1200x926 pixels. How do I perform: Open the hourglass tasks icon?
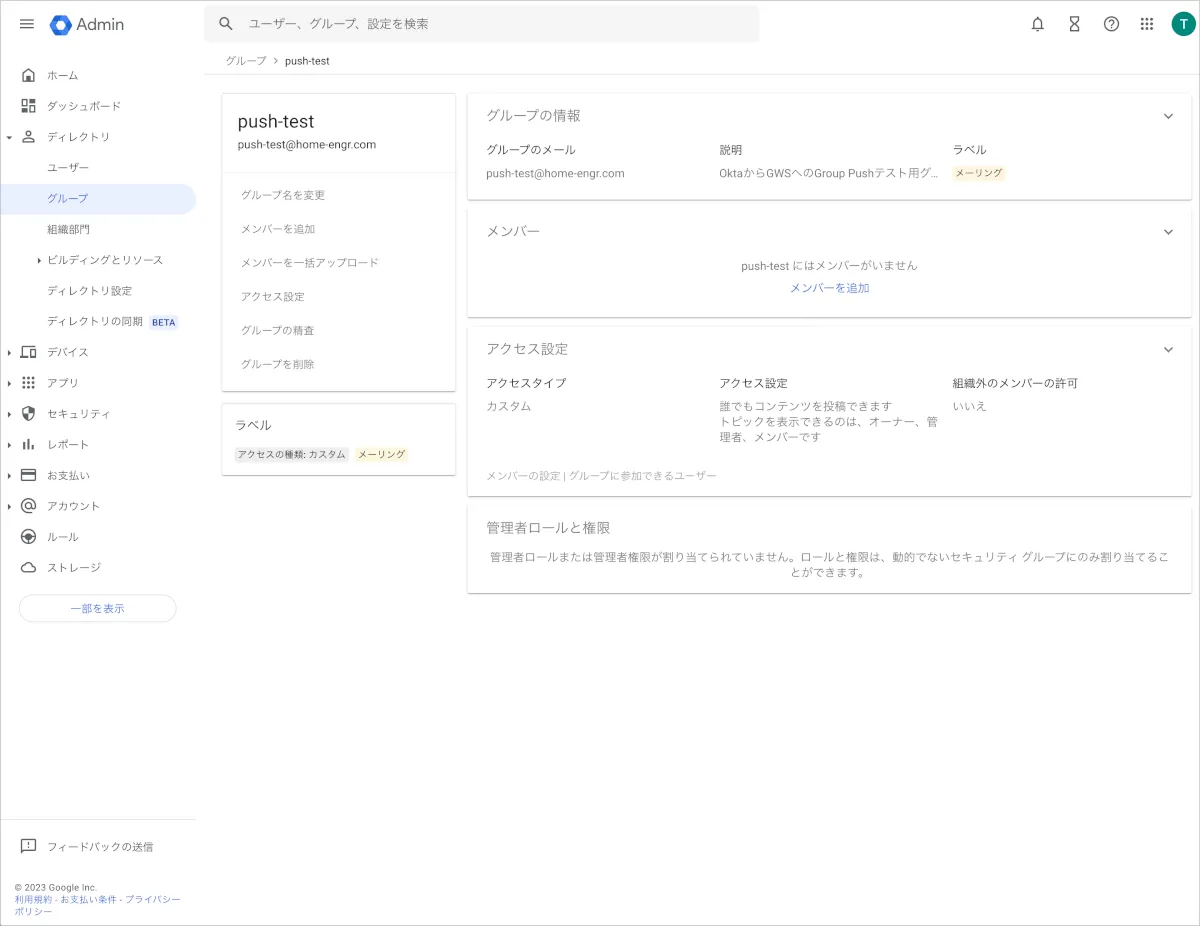(1074, 24)
